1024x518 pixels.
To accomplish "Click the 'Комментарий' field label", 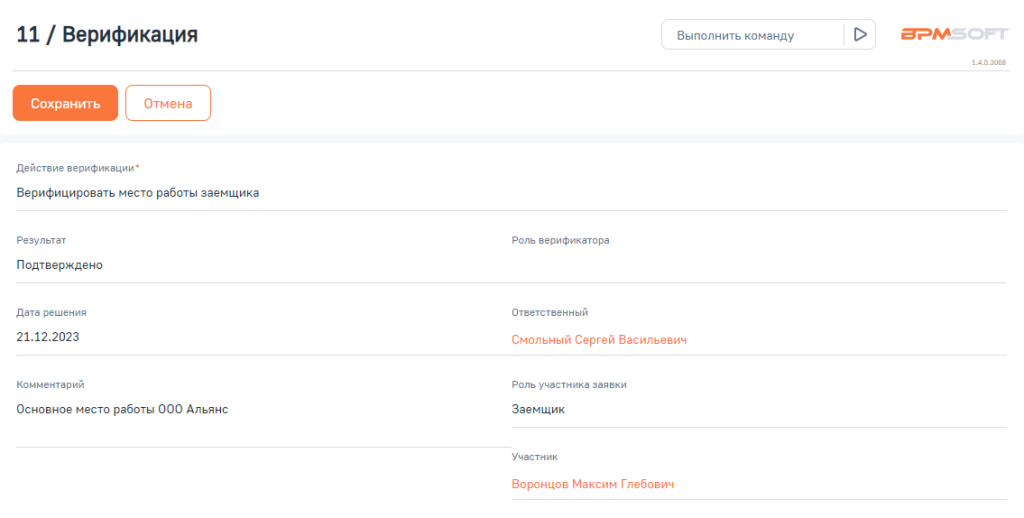I will [50, 384].
